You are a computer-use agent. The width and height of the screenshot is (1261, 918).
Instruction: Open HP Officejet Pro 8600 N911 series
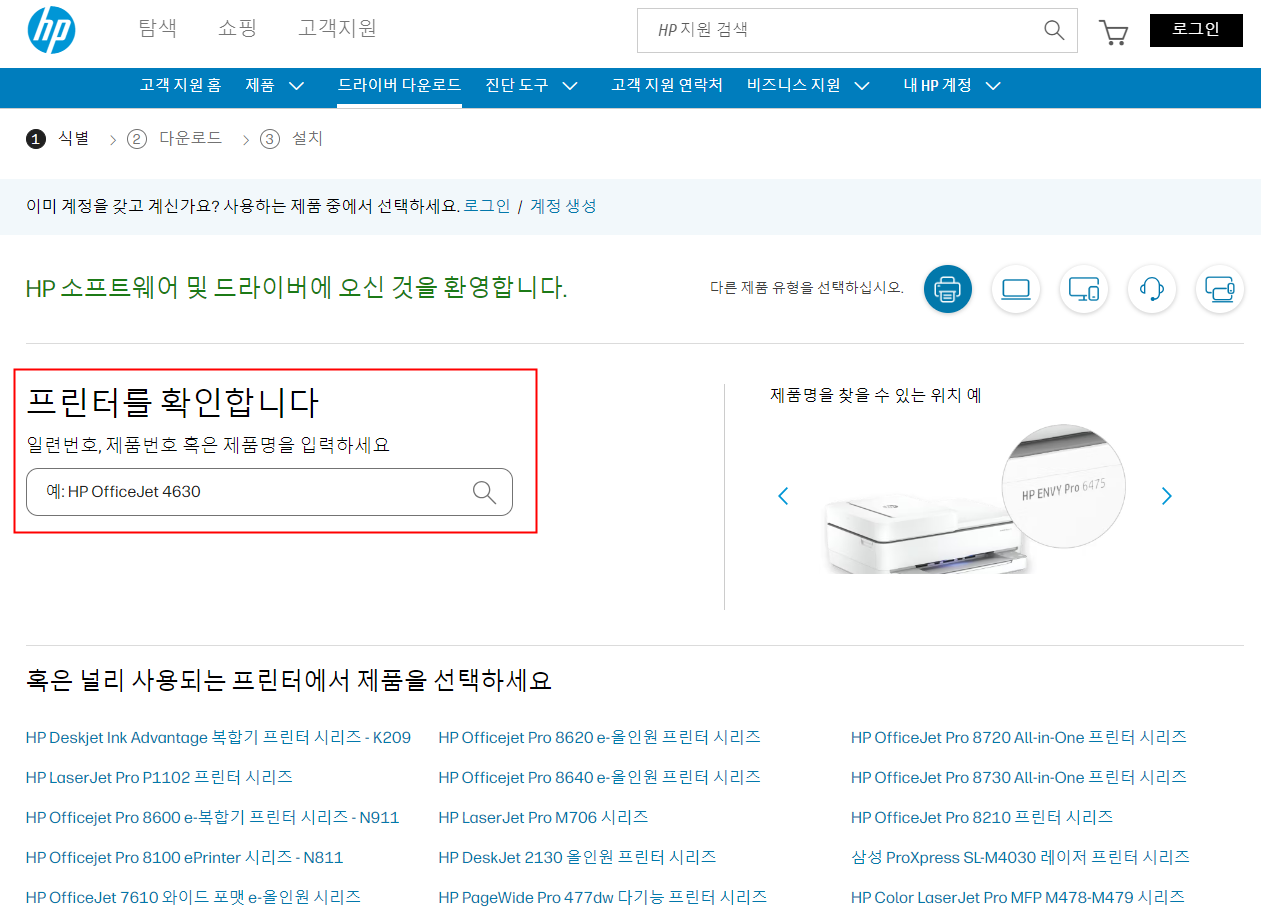pos(212,818)
